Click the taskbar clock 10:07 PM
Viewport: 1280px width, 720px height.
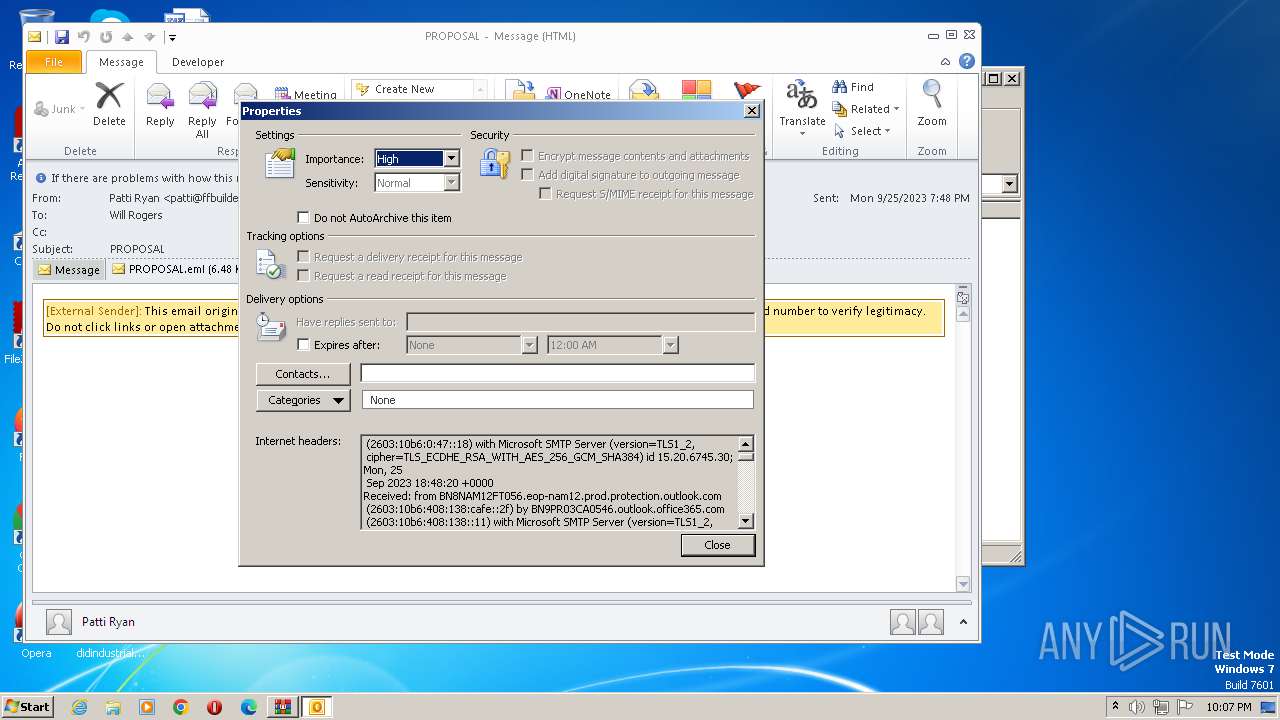coord(1229,707)
